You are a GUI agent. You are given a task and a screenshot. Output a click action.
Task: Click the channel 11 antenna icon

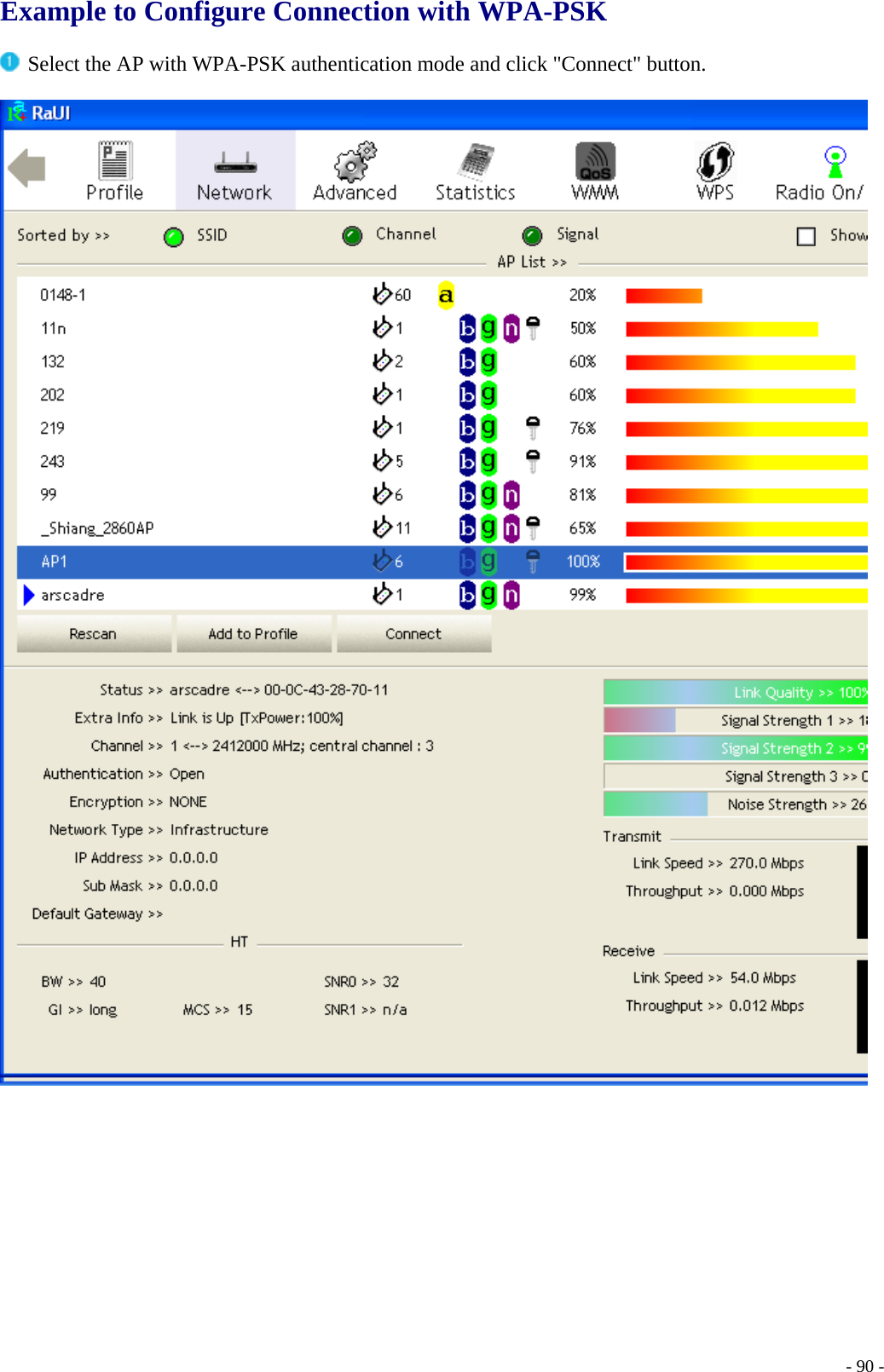(382, 527)
